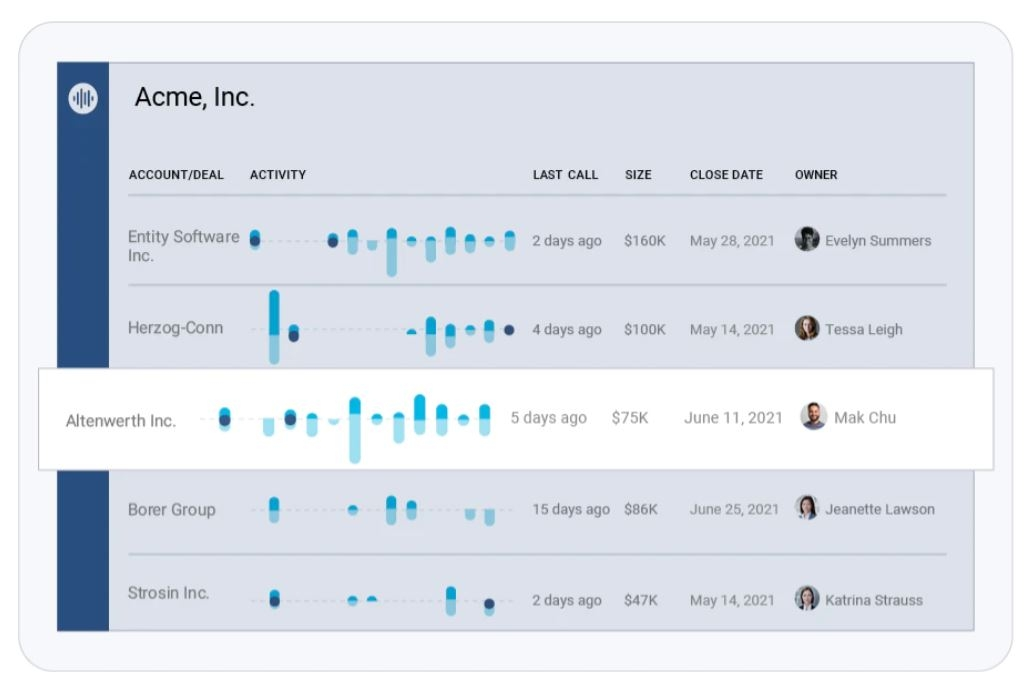
Task: Open Katrina Strauss's avatar
Action: [x=807, y=598]
